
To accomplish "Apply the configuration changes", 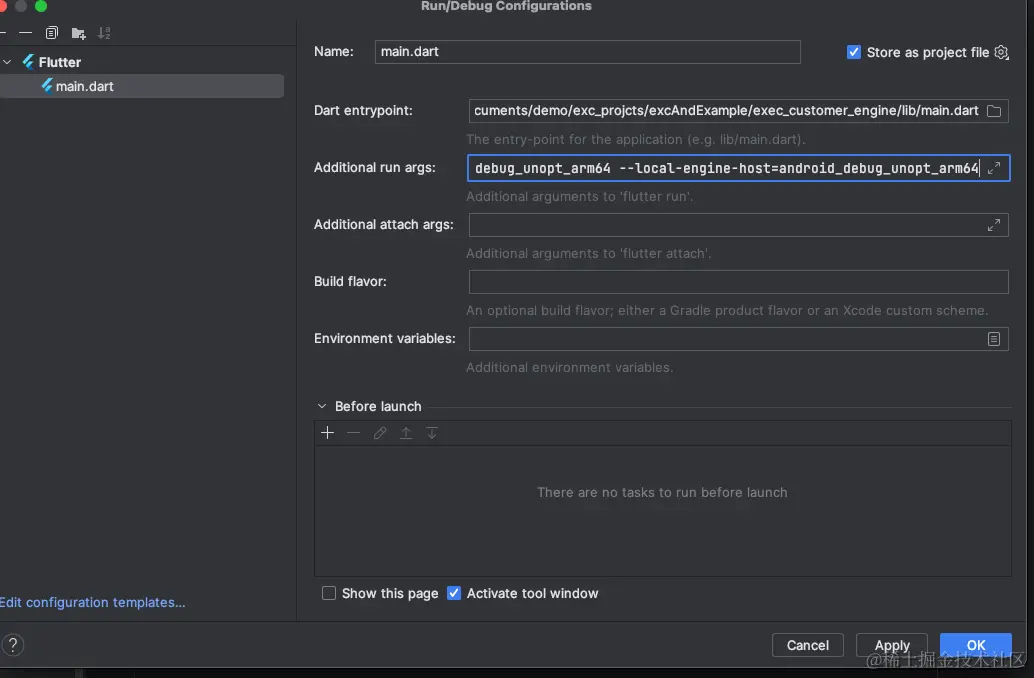I will (x=892, y=645).
